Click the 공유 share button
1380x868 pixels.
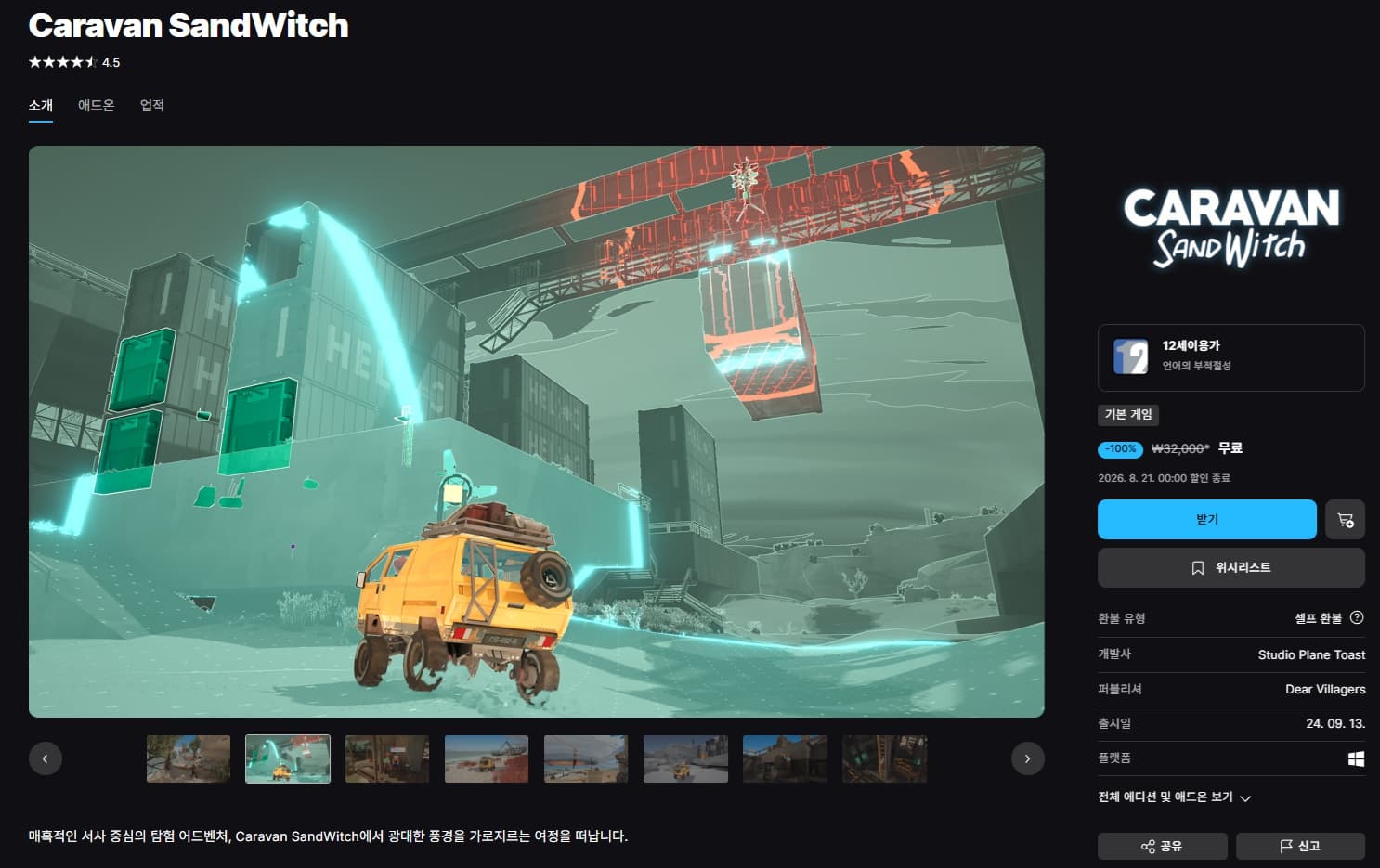pyautogui.click(x=1163, y=847)
